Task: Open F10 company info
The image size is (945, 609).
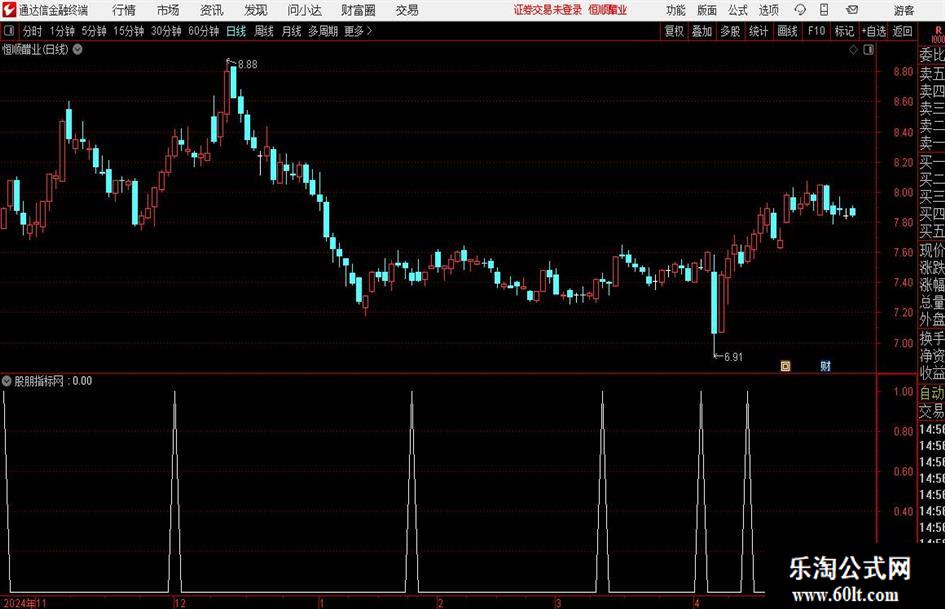Action: pos(816,31)
